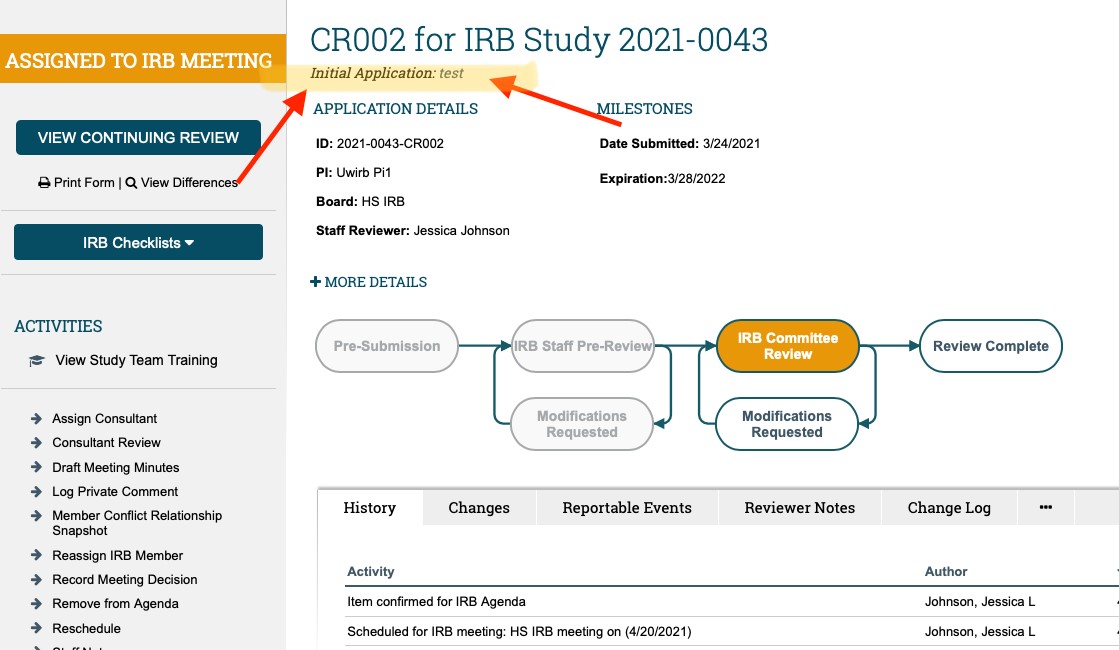Open View Study Team Training activity
This screenshot has width=1119, height=650.
136,360
